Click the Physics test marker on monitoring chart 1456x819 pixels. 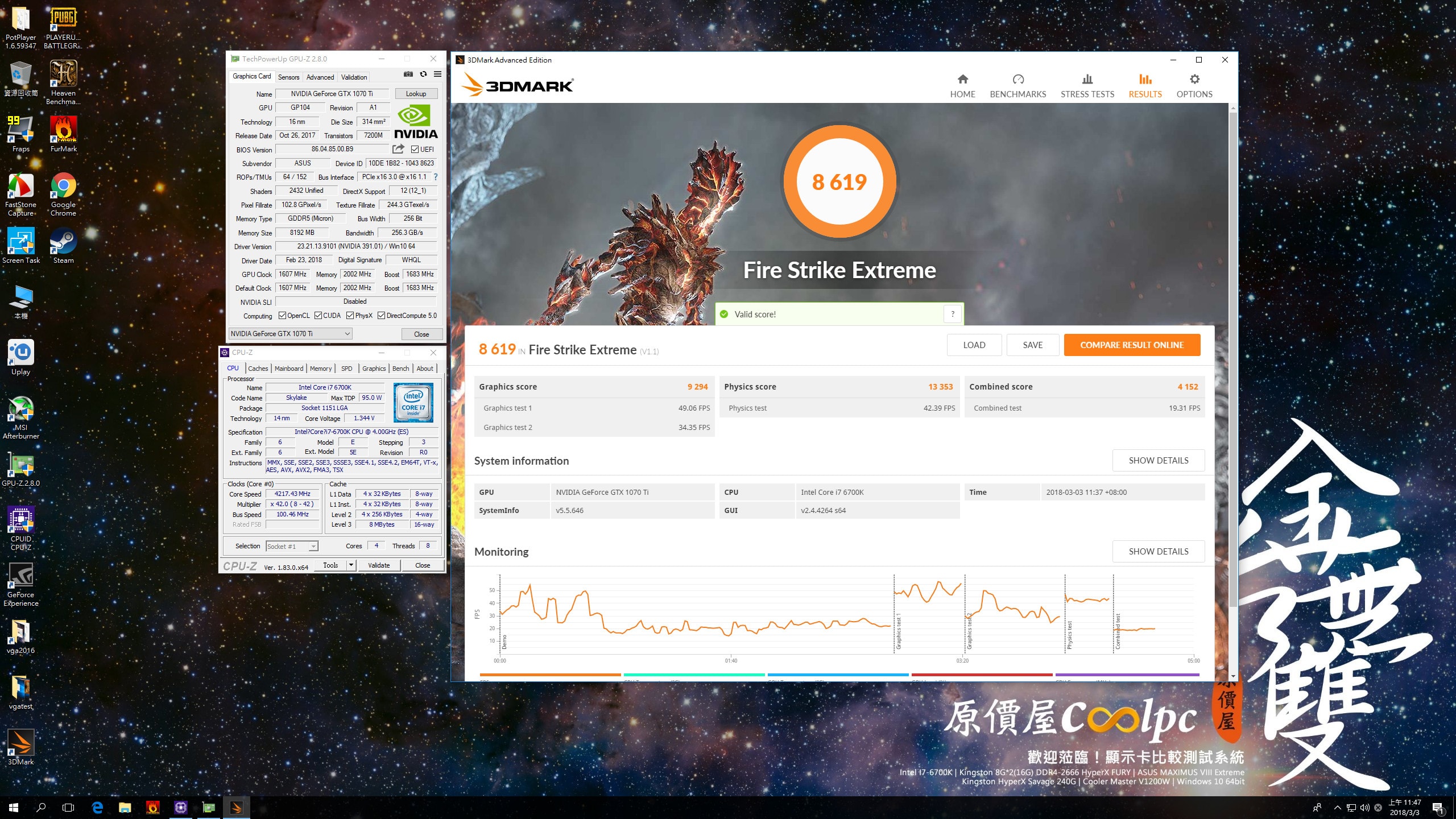(1069, 635)
